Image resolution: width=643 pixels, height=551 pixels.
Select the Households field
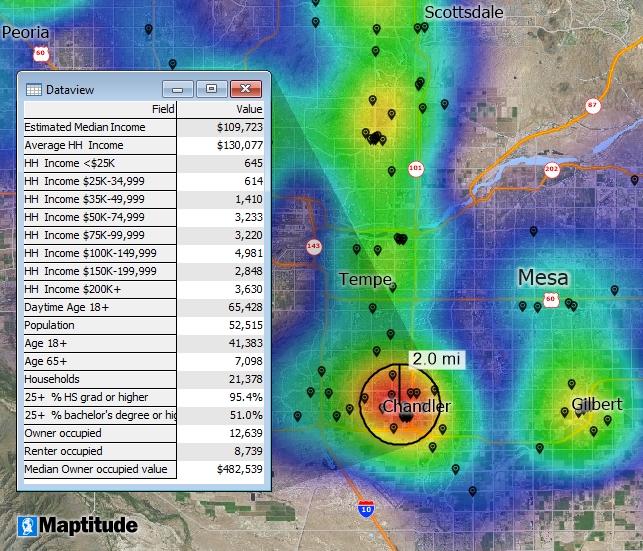tap(100, 379)
